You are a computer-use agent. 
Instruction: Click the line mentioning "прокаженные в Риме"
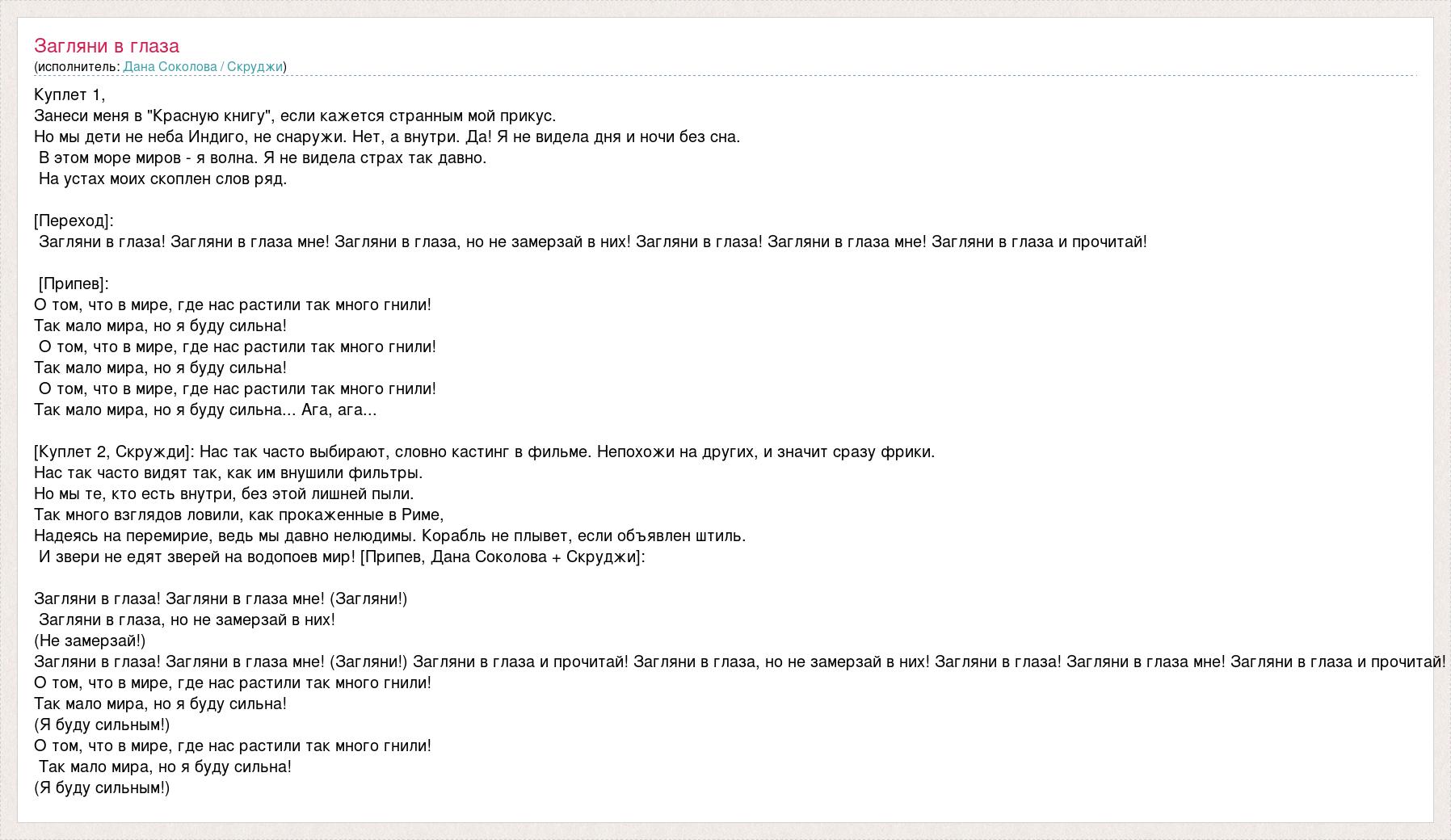click(239, 514)
